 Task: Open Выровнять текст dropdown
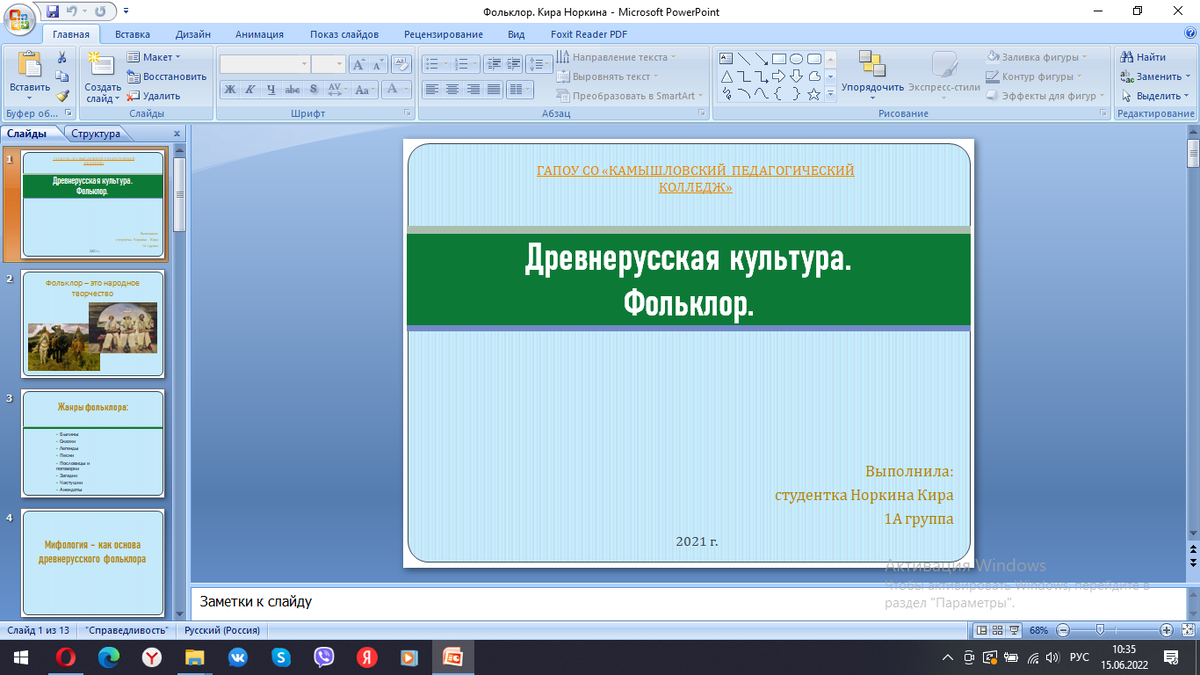(610, 77)
